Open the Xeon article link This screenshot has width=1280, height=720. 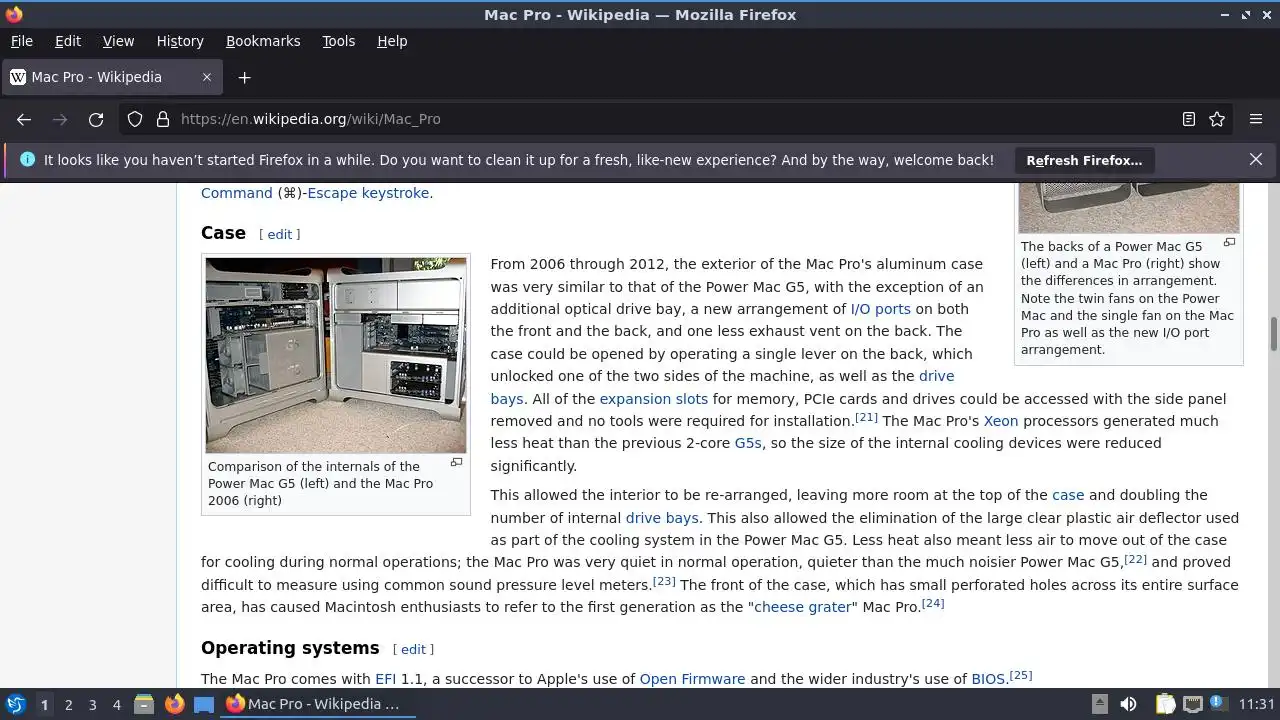1000,421
